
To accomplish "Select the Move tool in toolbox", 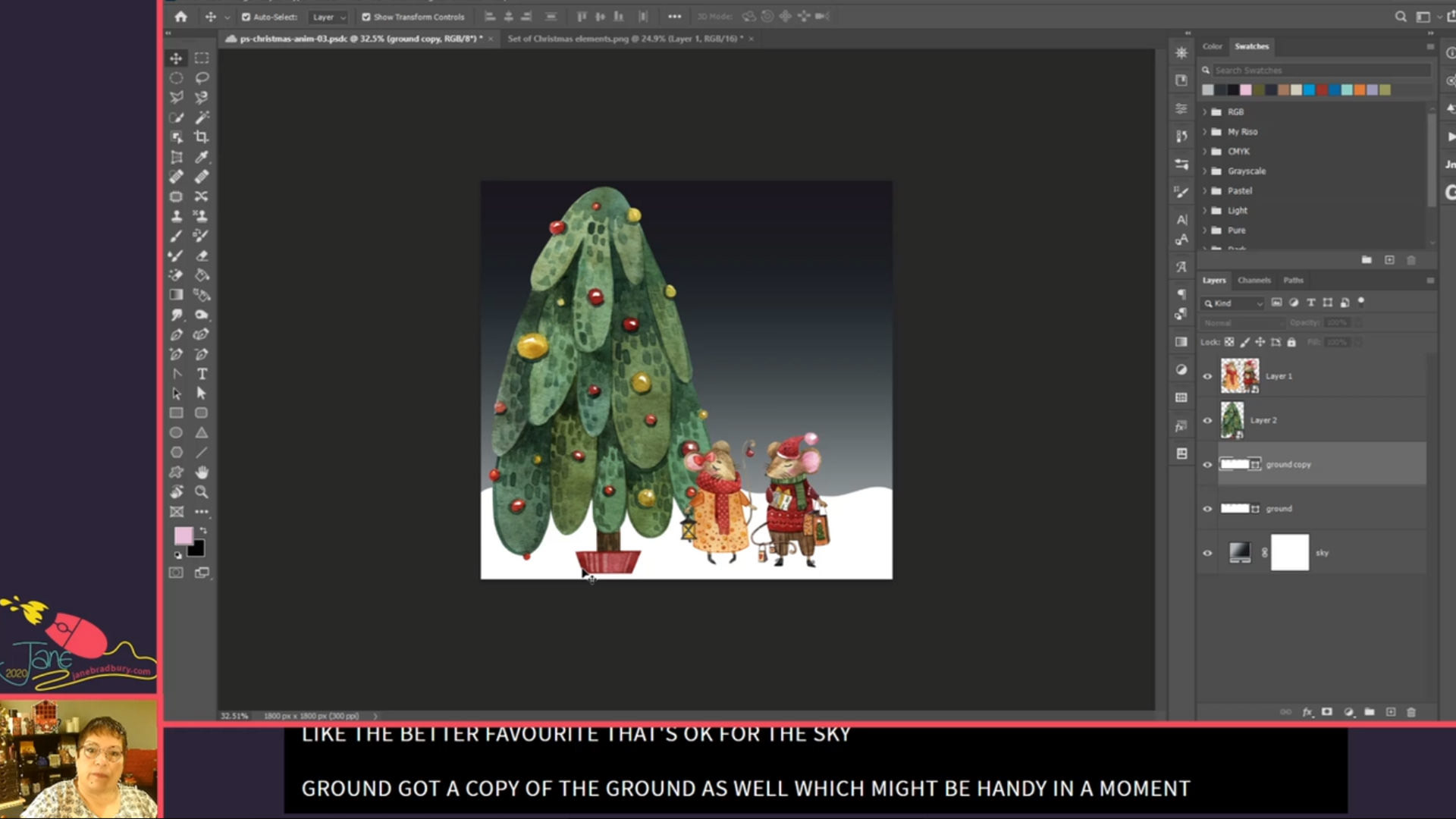I will [176, 58].
